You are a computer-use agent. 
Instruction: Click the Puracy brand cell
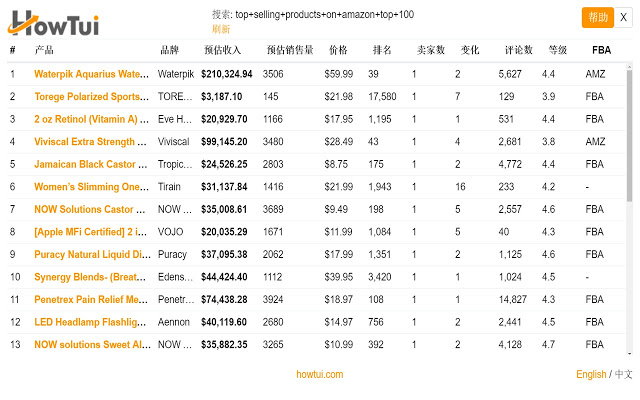coord(172,254)
